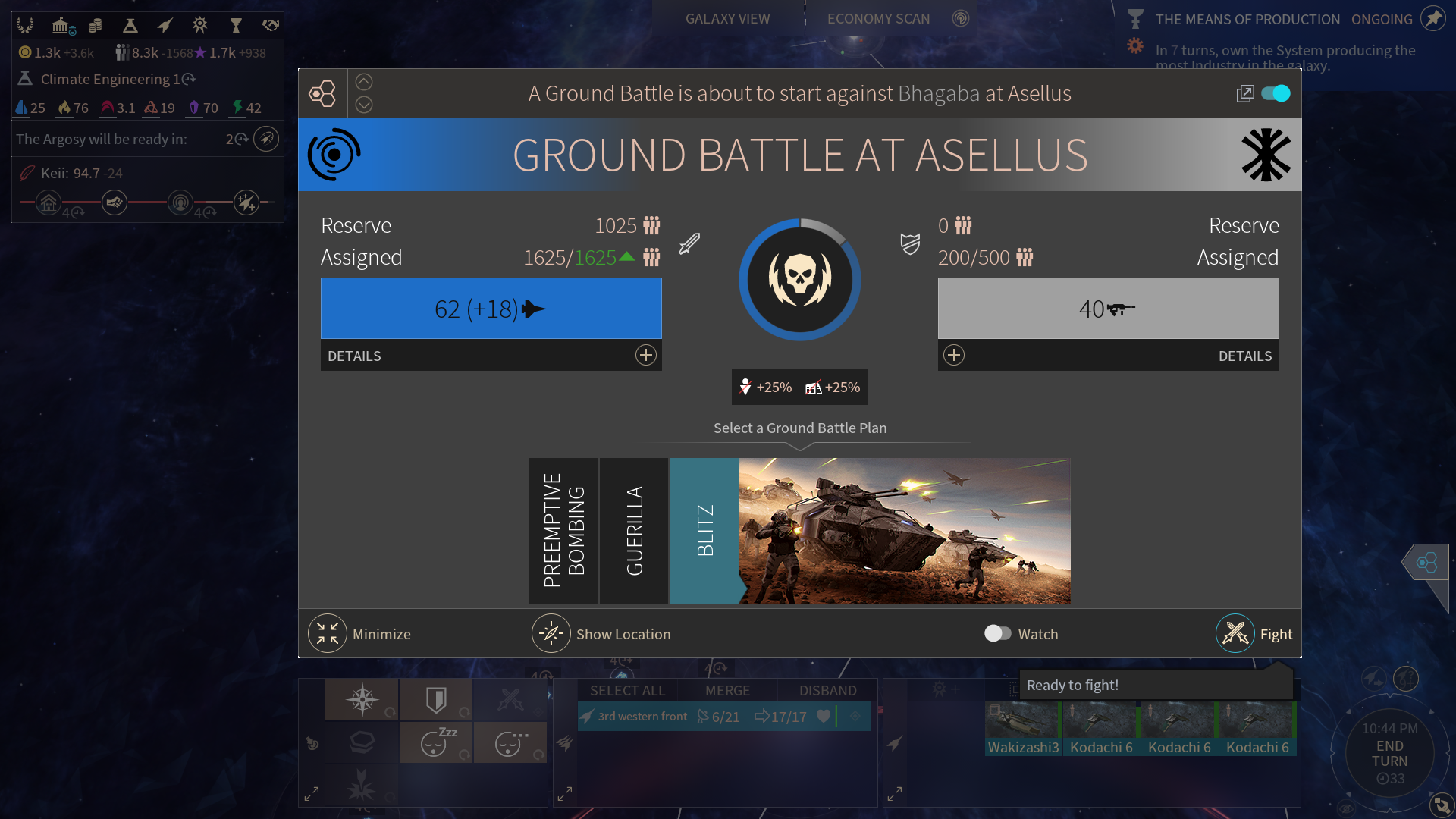Image resolution: width=1456 pixels, height=819 pixels.
Task: Toggle the Watch battle switch
Action: 997,633
